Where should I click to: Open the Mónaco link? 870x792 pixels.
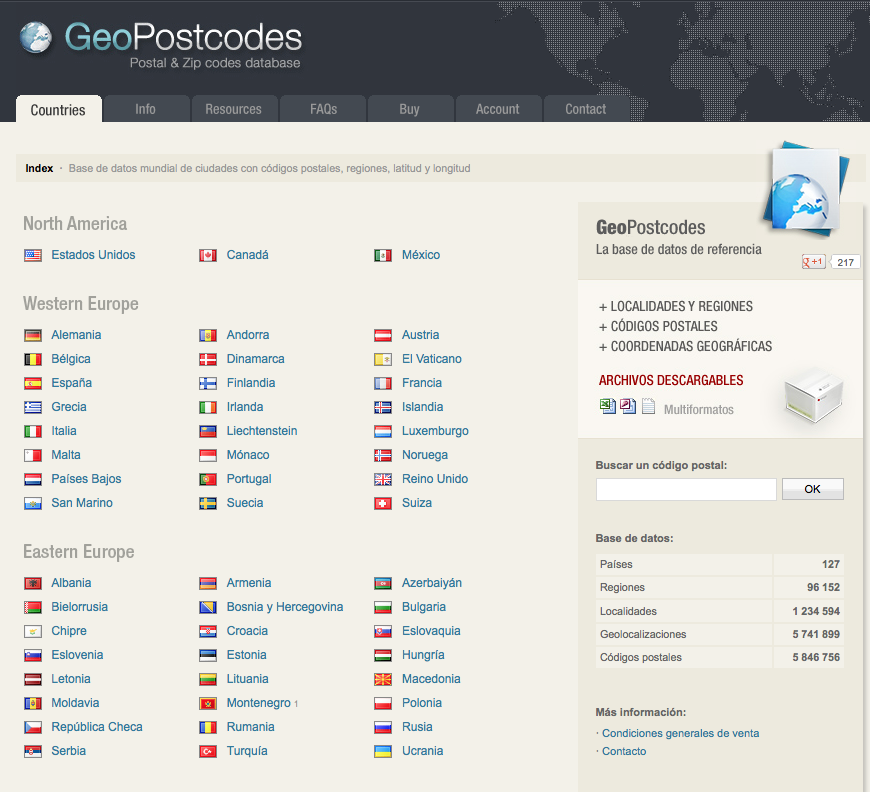247,455
